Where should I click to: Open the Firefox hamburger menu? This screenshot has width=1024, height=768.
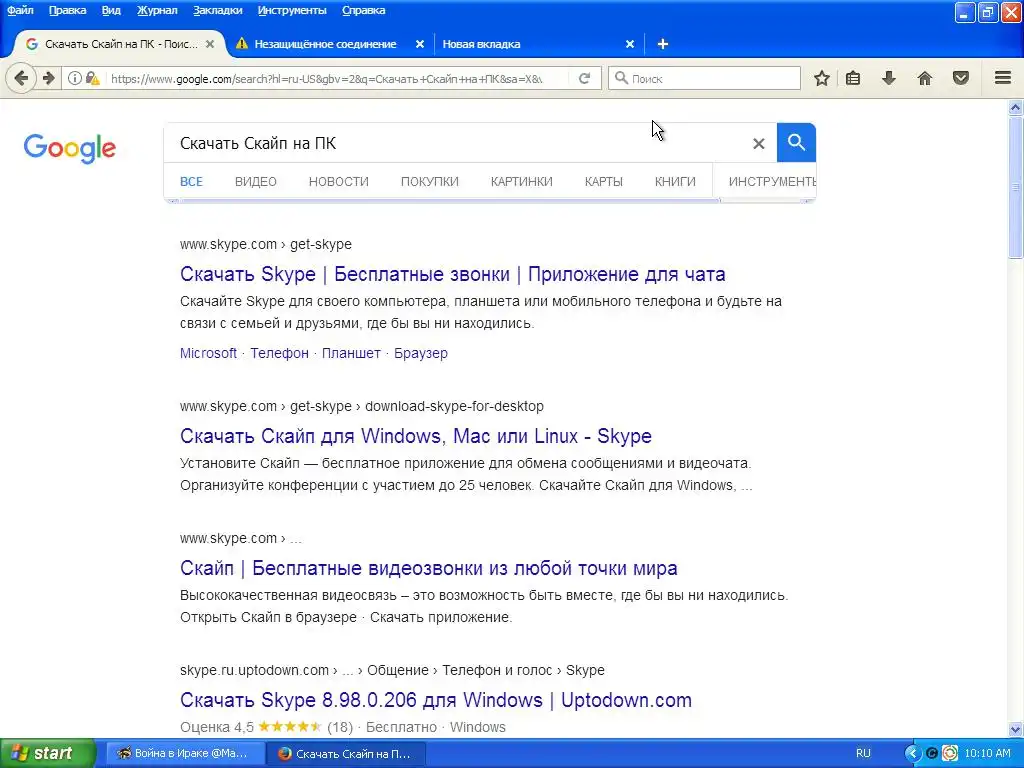click(1003, 78)
